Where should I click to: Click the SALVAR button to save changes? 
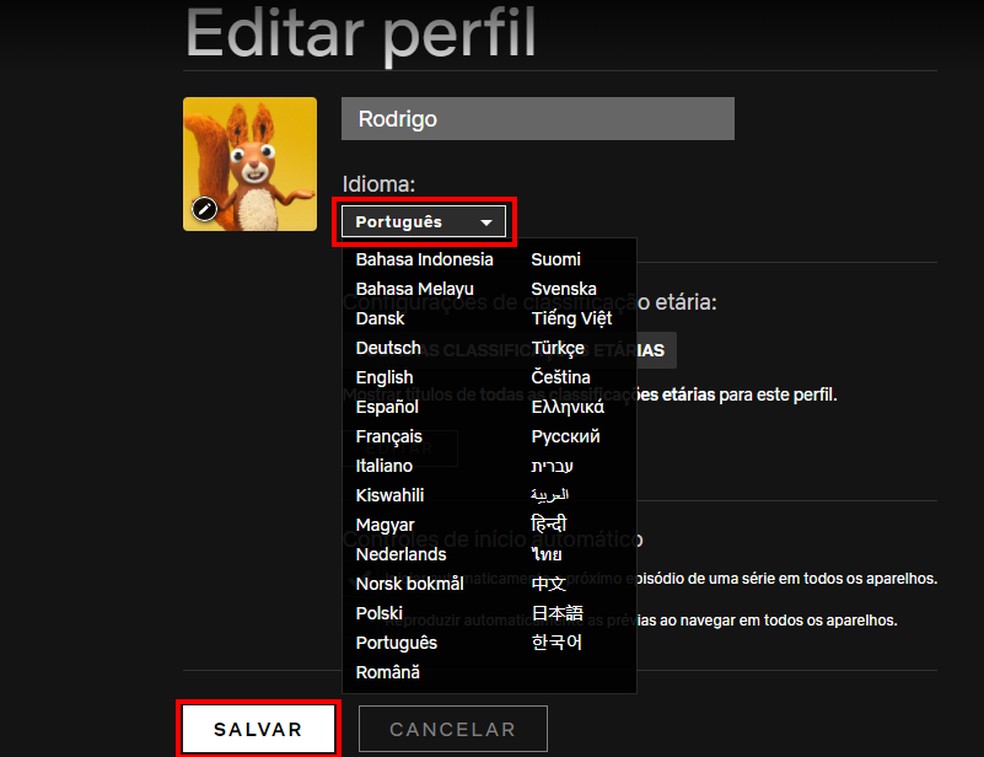pos(257,729)
